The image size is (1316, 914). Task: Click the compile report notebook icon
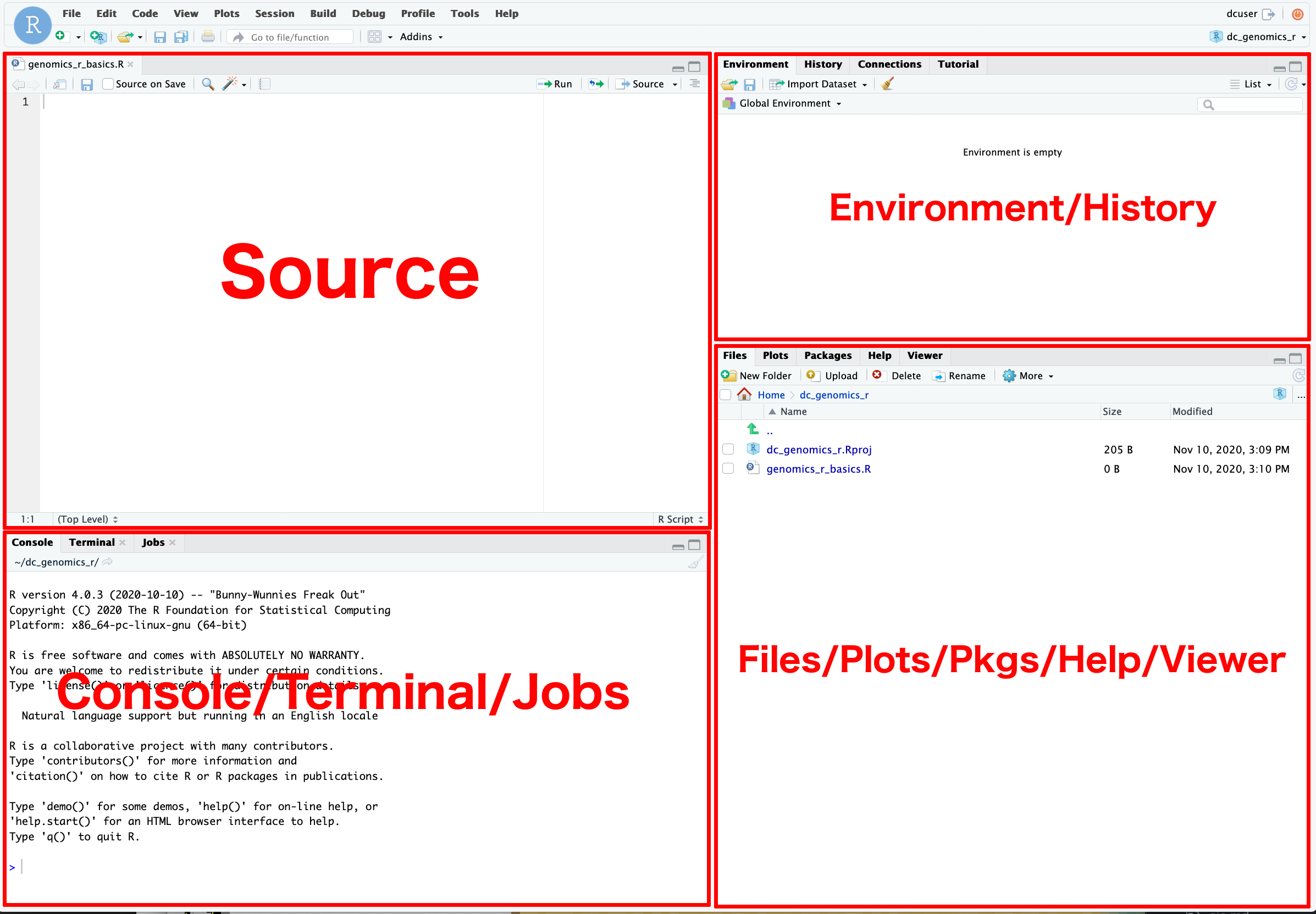click(264, 84)
